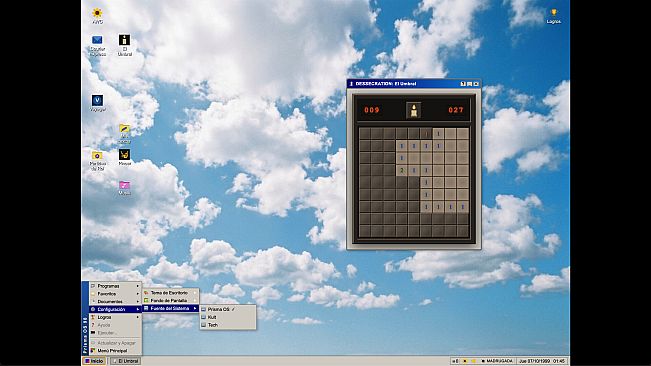Launch the Mouse desktop icon

[x=124, y=157]
